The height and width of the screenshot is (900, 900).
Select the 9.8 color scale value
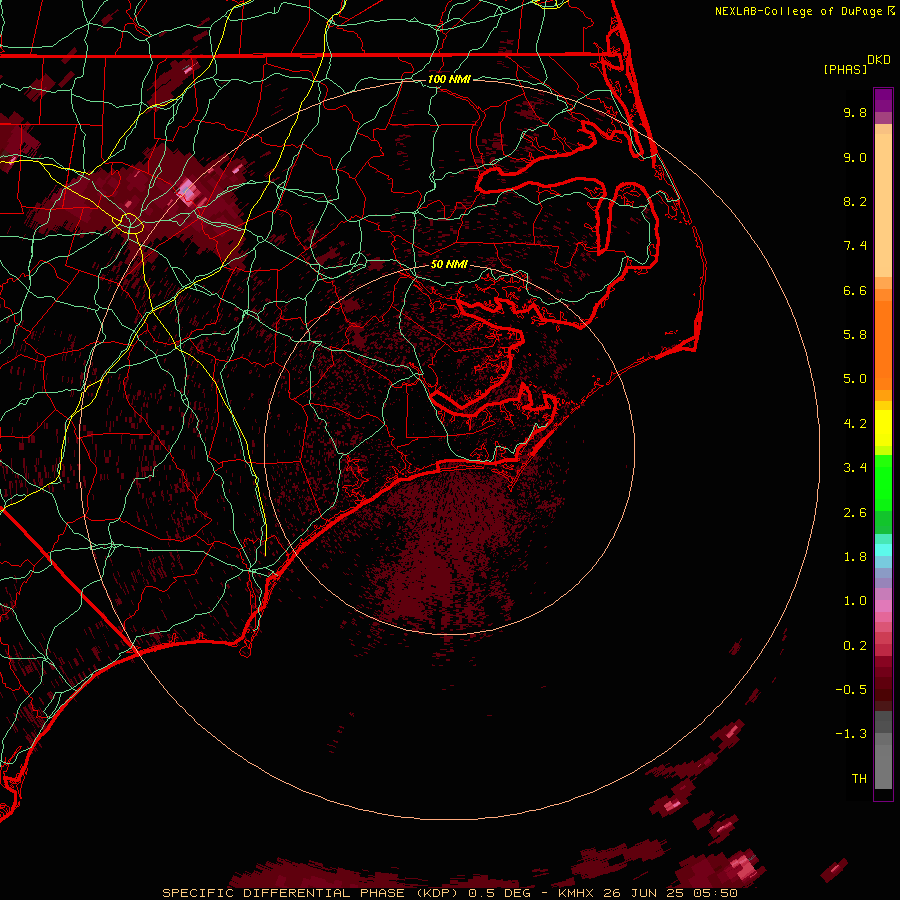(855, 112)
